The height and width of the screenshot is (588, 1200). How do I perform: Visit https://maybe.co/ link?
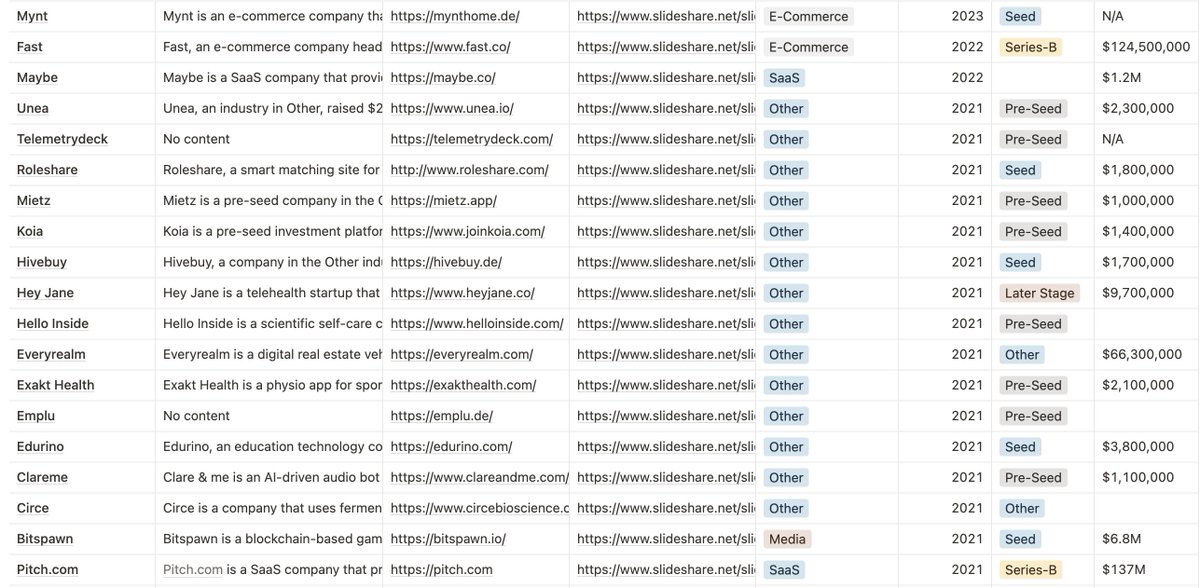pos(443,78)
